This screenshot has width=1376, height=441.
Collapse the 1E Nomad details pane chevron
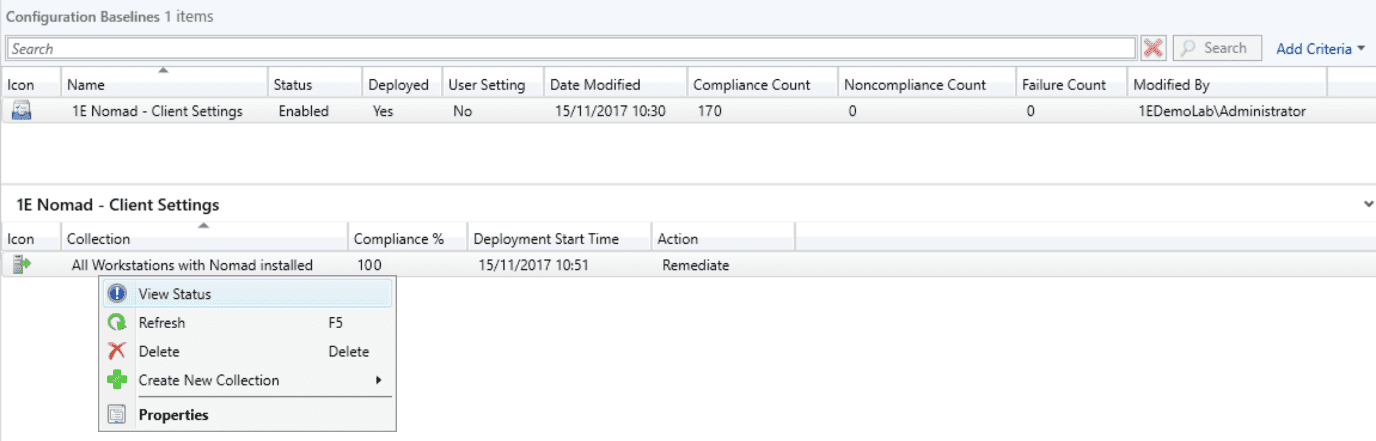click(1368, 204)
